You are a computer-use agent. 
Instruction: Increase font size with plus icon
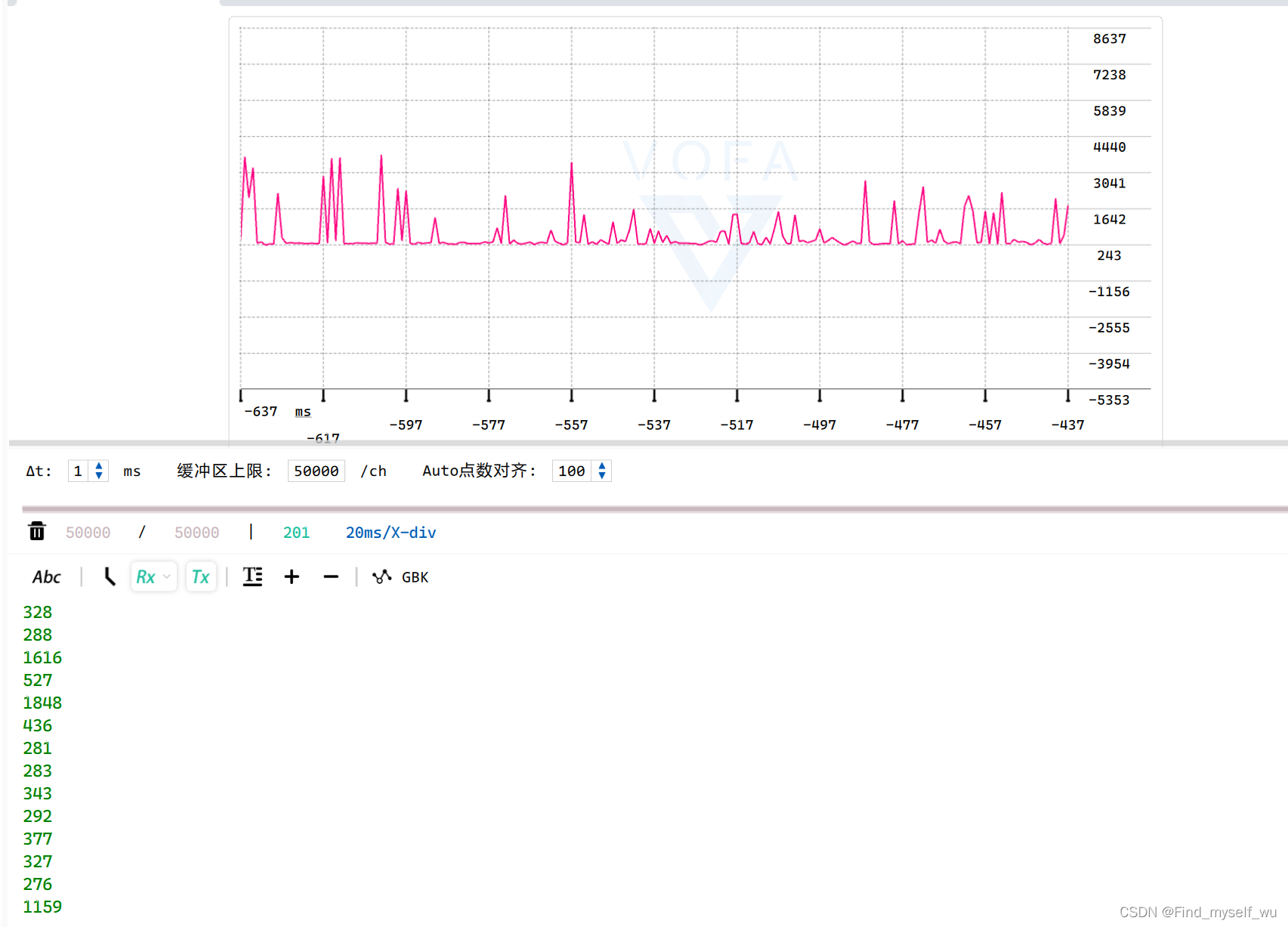point(292,577)
